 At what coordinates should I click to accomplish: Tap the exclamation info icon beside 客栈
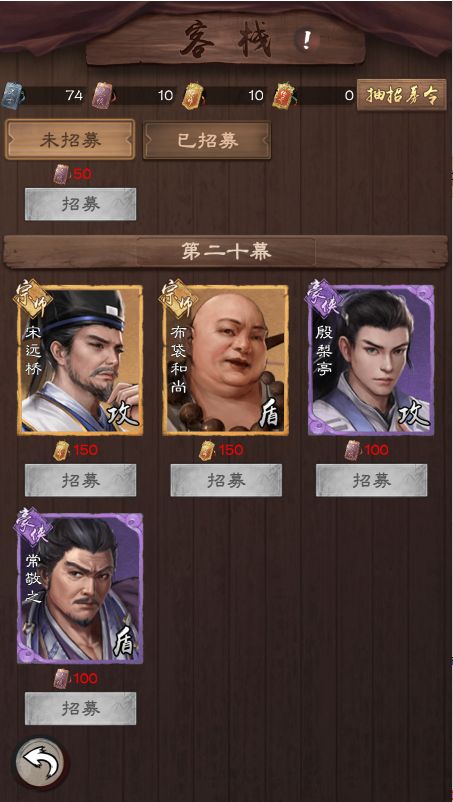tap(307, 40)
